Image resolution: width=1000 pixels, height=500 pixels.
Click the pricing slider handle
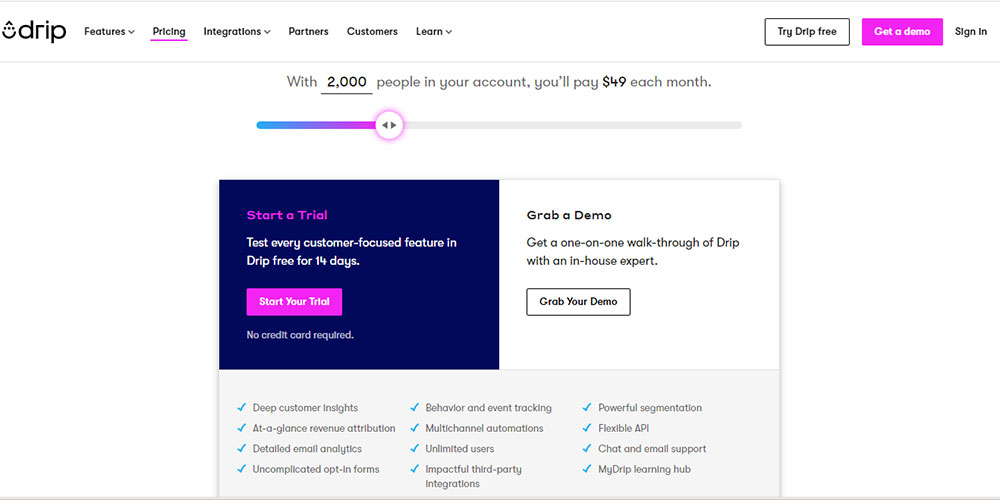(389, 125)
